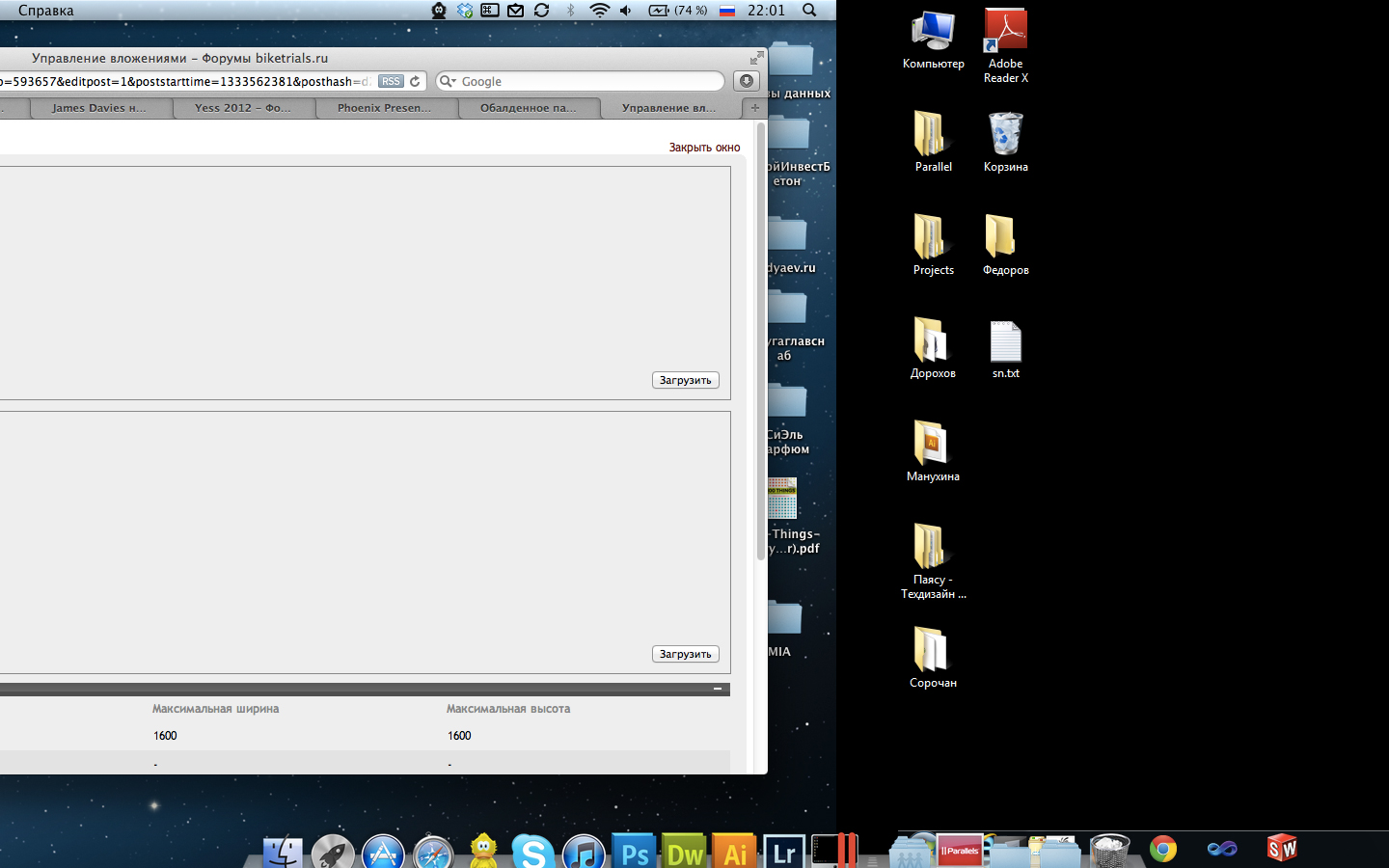1389x868 pixels.
Task: Launch Dreamweaver from the Dock
Action: [685, 853]
